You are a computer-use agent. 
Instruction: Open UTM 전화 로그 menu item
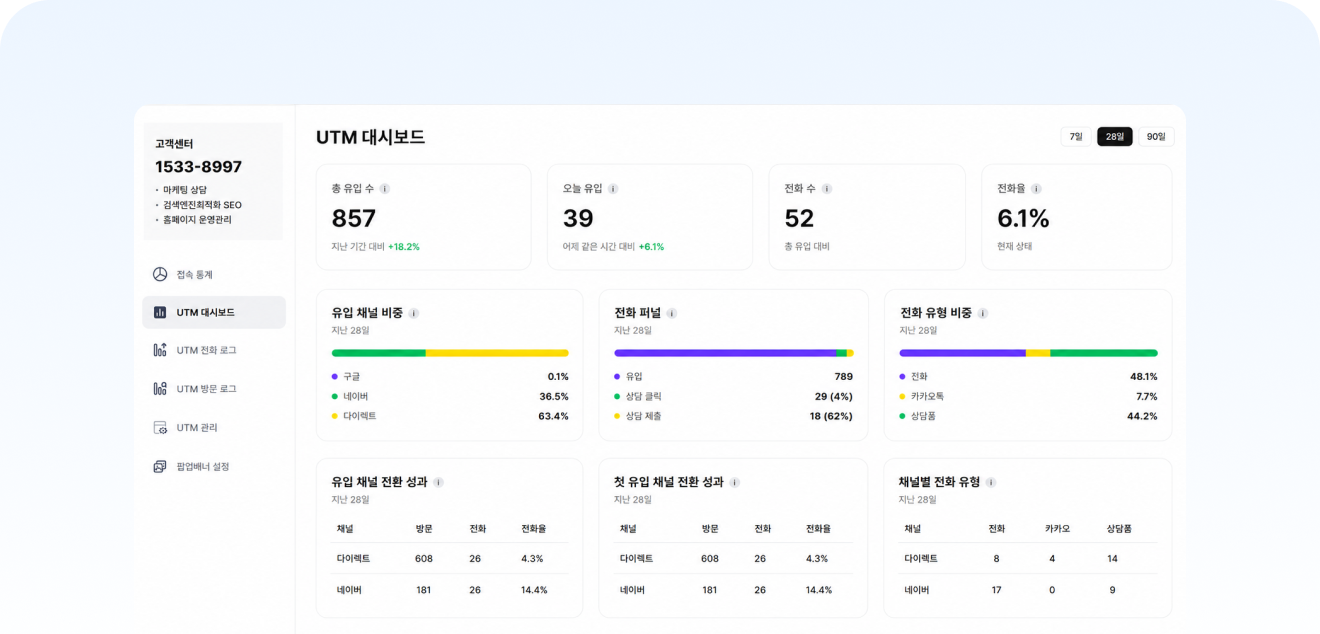click(214, 350)
